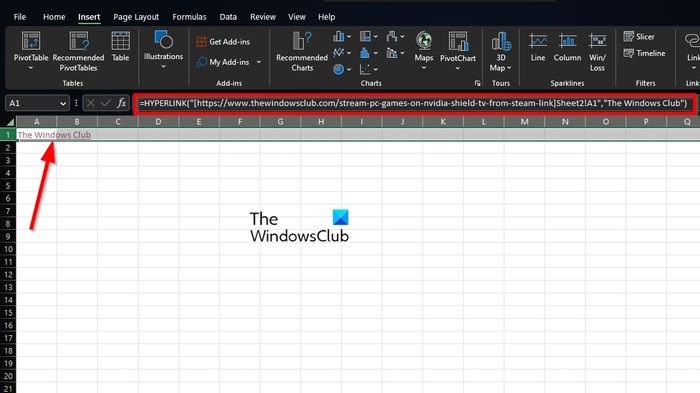
Task: Add a Slicer filter
Action: coord(639,37)
